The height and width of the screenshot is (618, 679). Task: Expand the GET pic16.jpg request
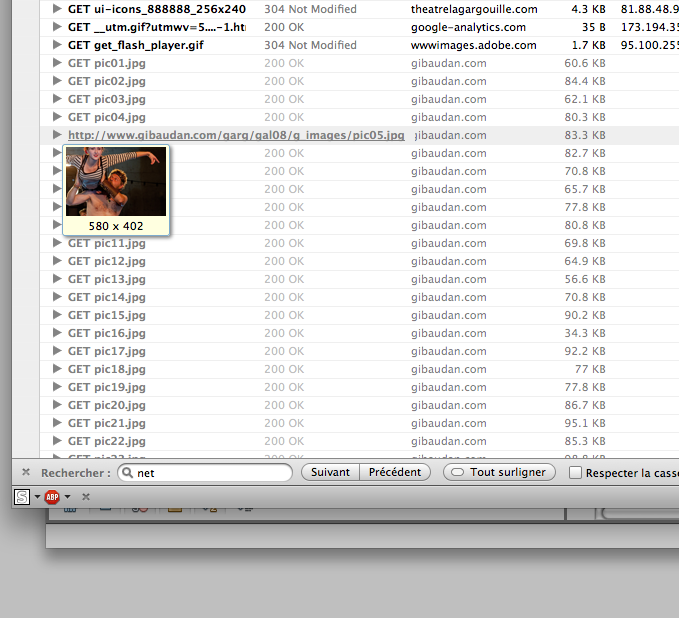pos(57,333)
